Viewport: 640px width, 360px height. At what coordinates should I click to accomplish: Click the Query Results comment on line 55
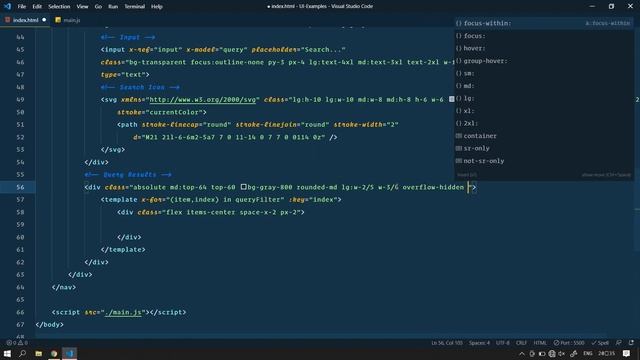(129, 175)
